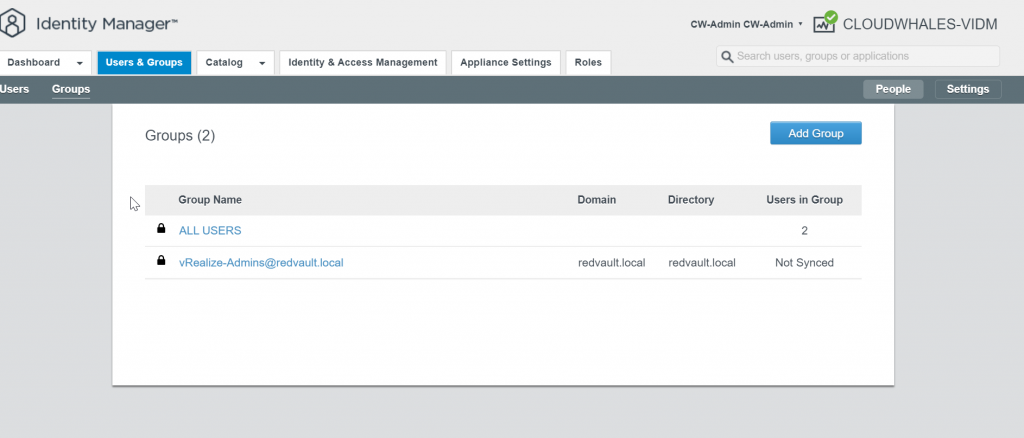The image size is (1024, 438).
Task: Switch to the Roles tab
Action: pos(588,63)
